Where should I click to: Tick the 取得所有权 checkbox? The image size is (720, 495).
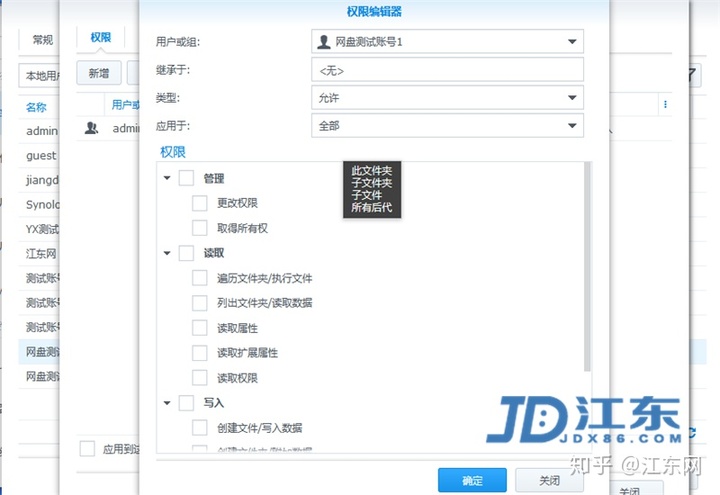[200, 228]
